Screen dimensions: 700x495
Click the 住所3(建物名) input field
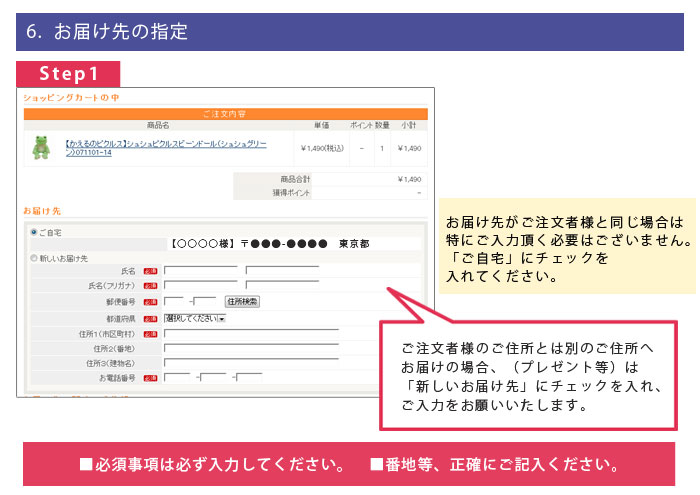click(x=251, y=364)
